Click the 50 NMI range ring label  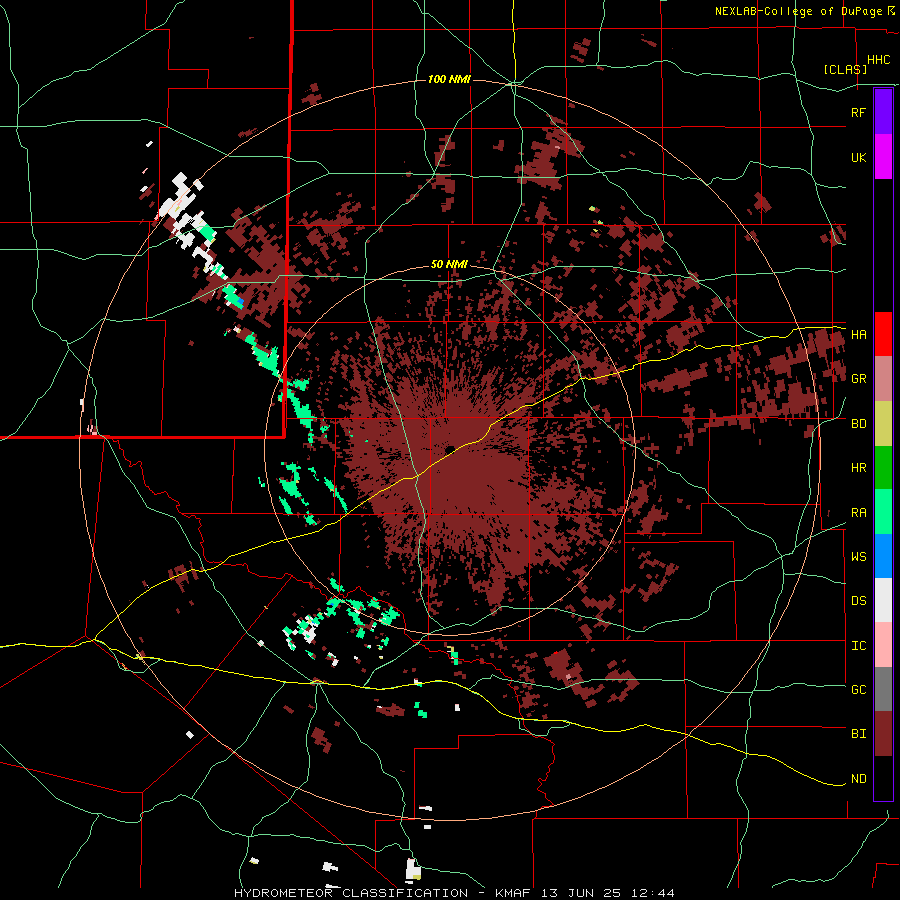coord(449,265)
